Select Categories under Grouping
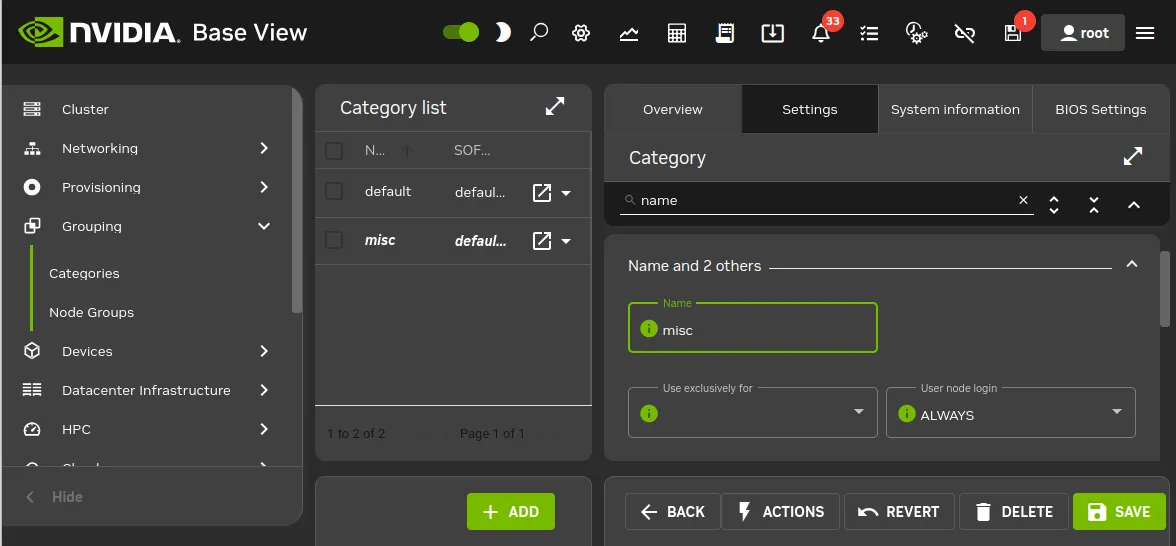This screenshot has width=1176, height=546. 84,274
